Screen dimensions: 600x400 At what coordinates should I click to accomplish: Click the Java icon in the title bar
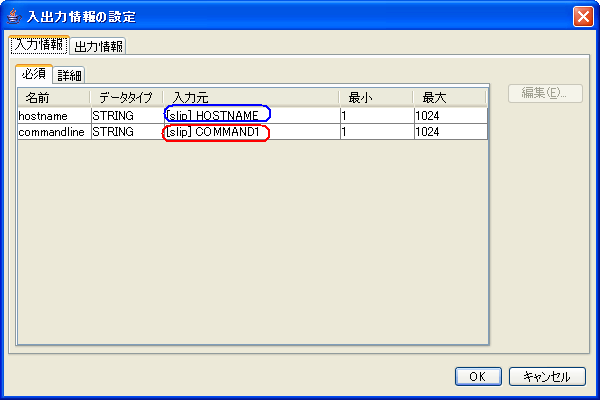pos(14,16)
